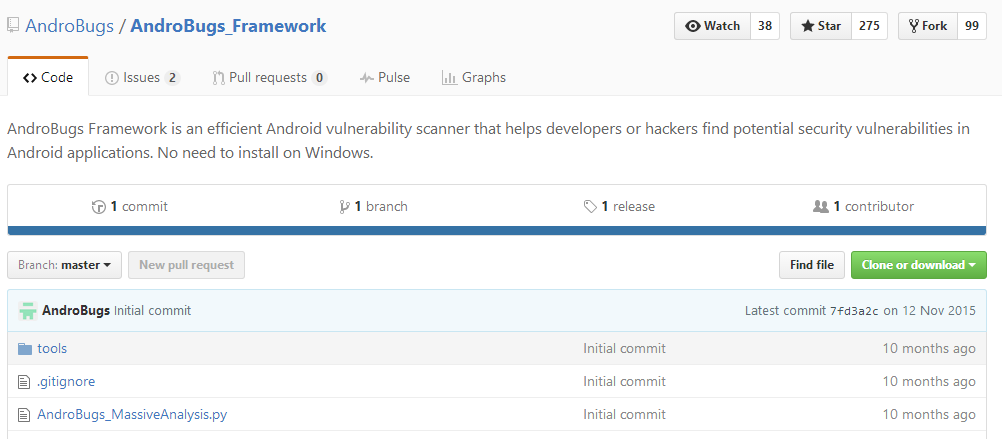Star the AndroBugs_Framework repository
The image size is (1002, 439).
(x=821, y=26)
